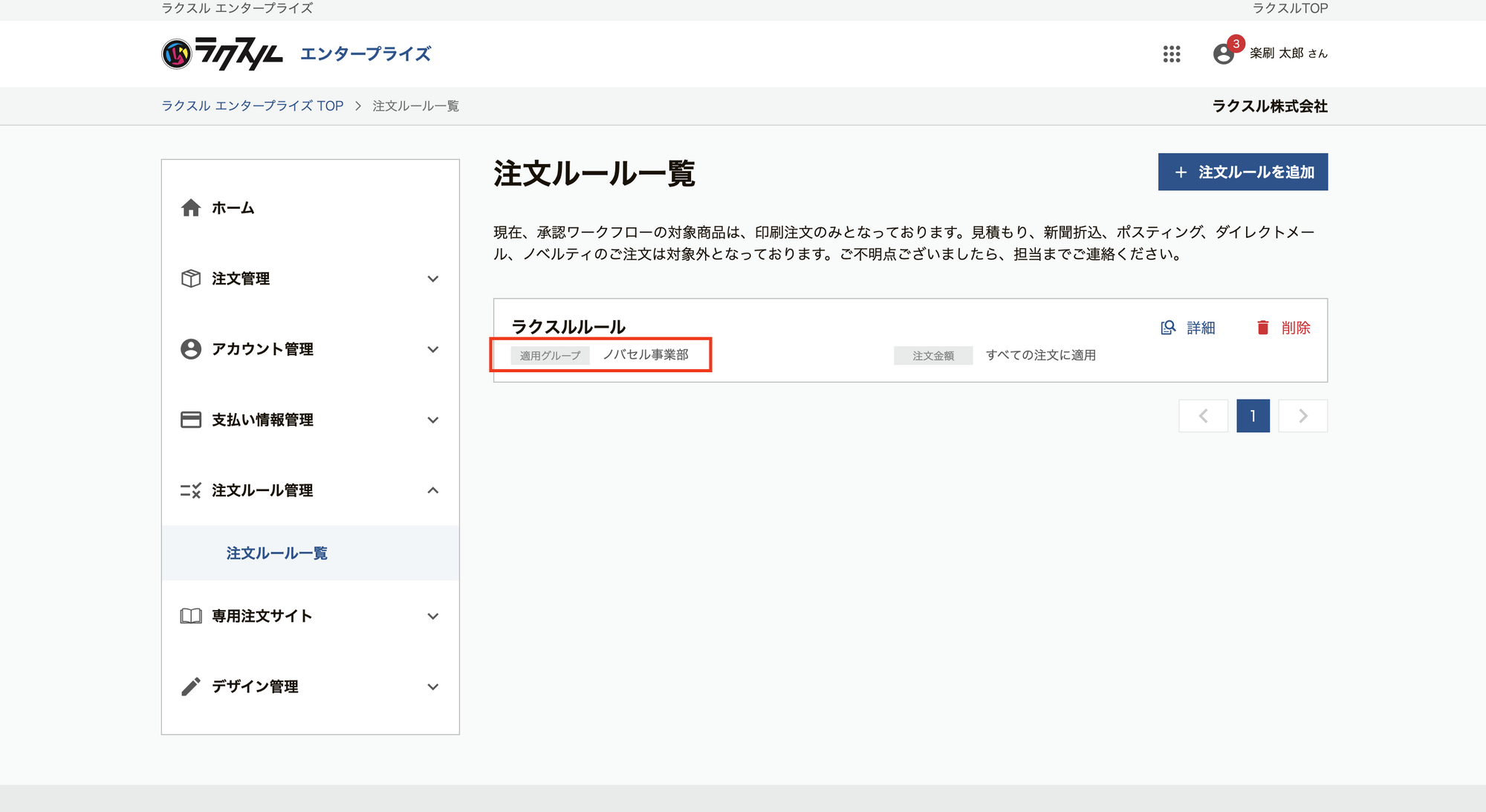Click the 楽刷 太郎 さん user name
The height and width of the screenshot is (812, 1486).
click(x=1288, y=53)
